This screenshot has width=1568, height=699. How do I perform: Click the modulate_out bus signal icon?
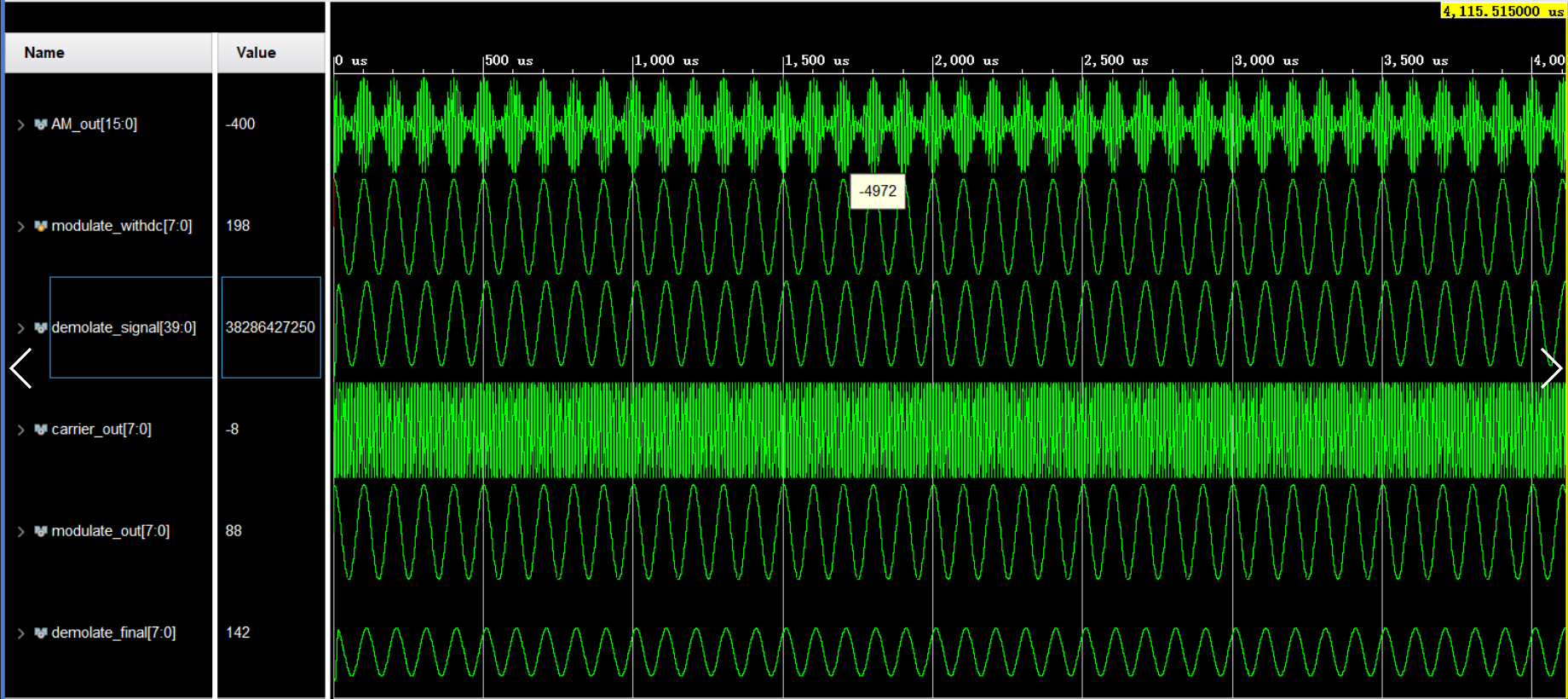40,531
